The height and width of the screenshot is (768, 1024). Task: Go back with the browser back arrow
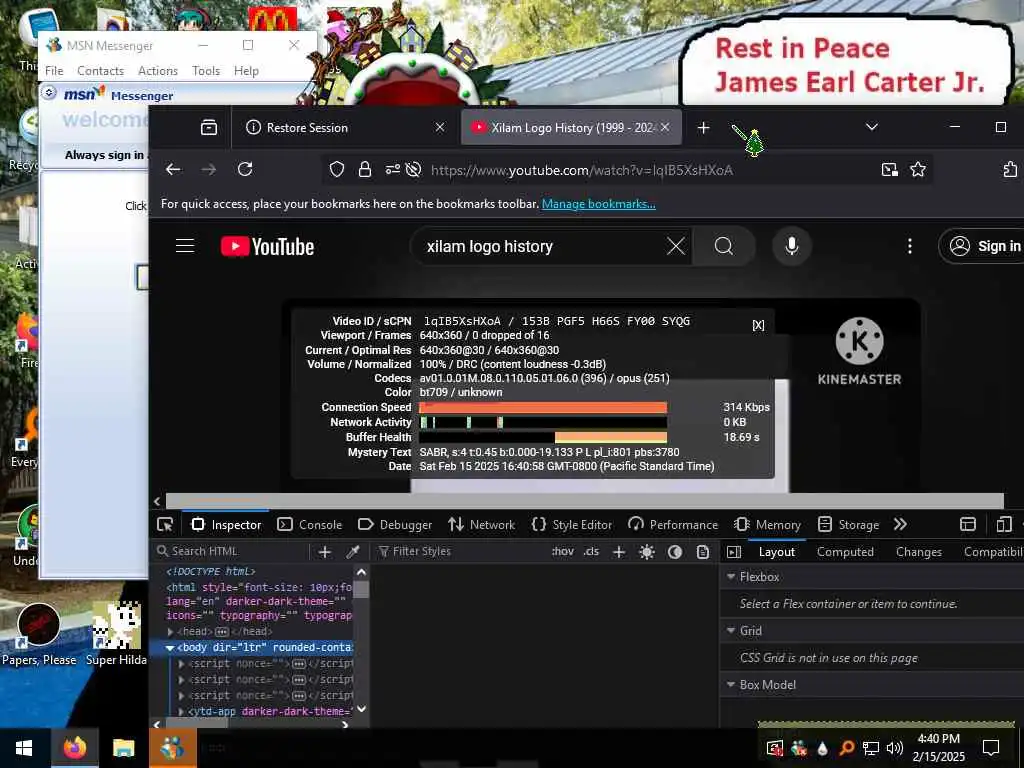[173, 170]
